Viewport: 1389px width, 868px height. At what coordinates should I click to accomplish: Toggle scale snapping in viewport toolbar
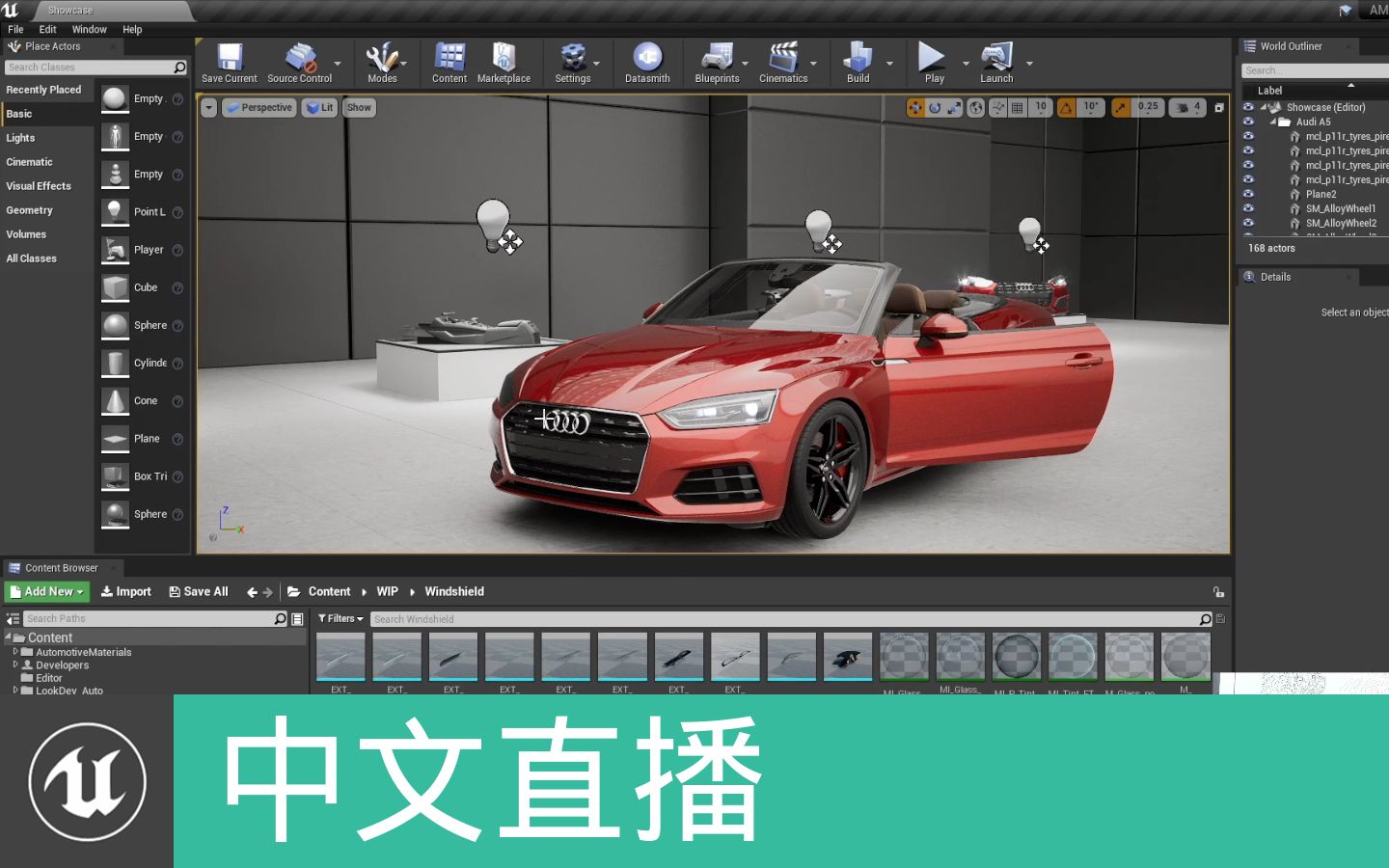tap(1120, 108)
